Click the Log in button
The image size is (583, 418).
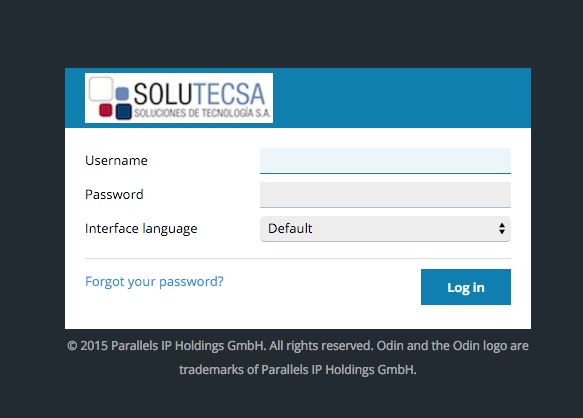pos(466,287)
